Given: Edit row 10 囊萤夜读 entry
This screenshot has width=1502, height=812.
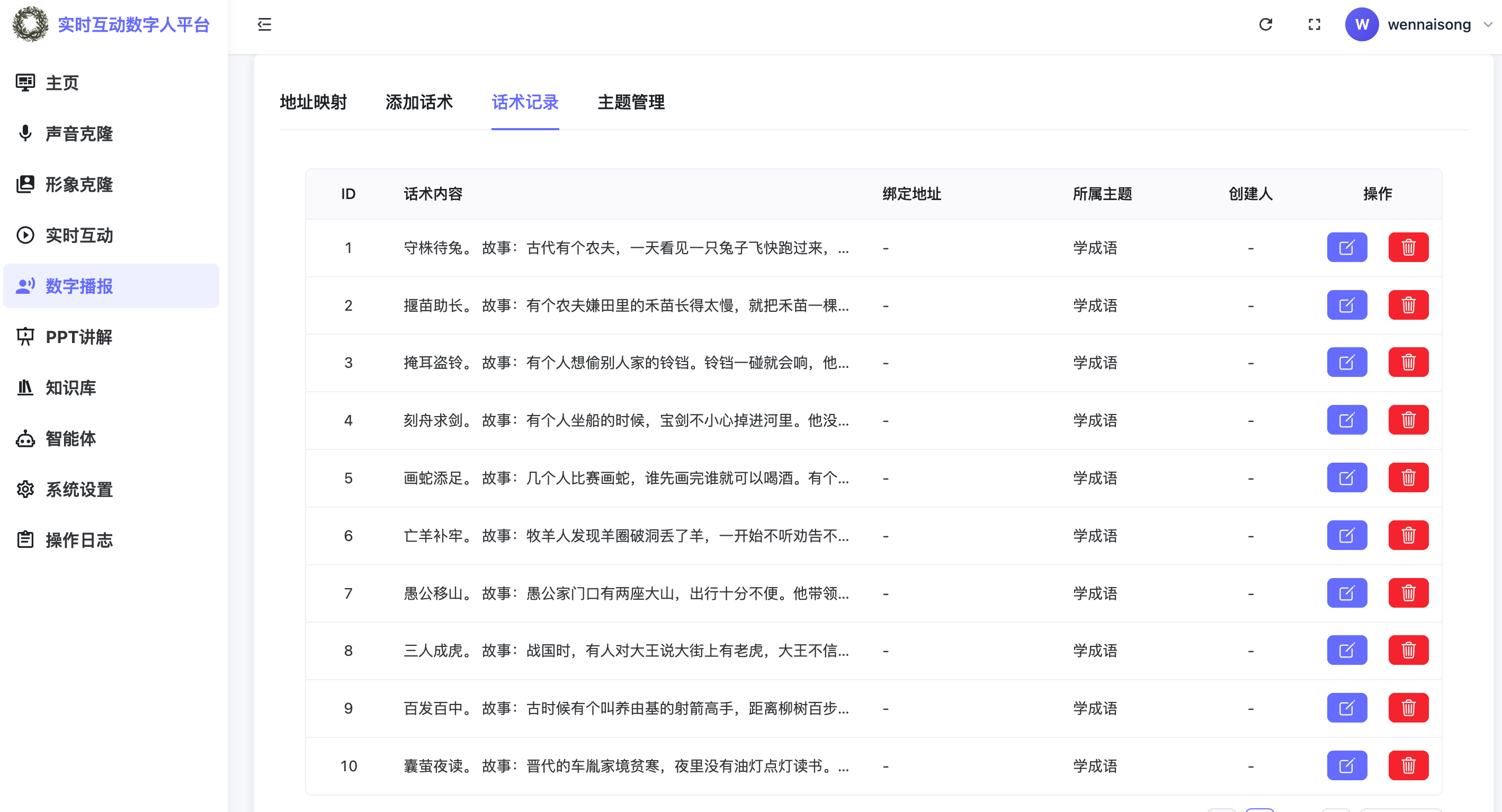Looking at the screenshot, I should click(x=1347, y=765).
